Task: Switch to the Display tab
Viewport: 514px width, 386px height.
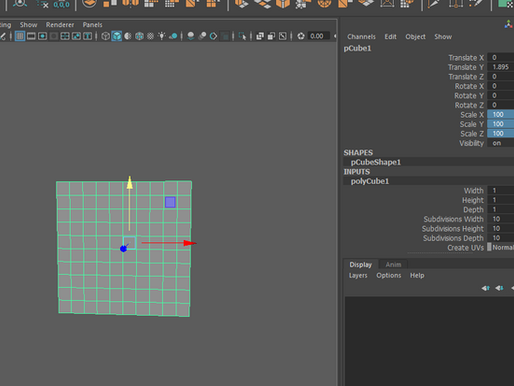Action: point(361,265)
